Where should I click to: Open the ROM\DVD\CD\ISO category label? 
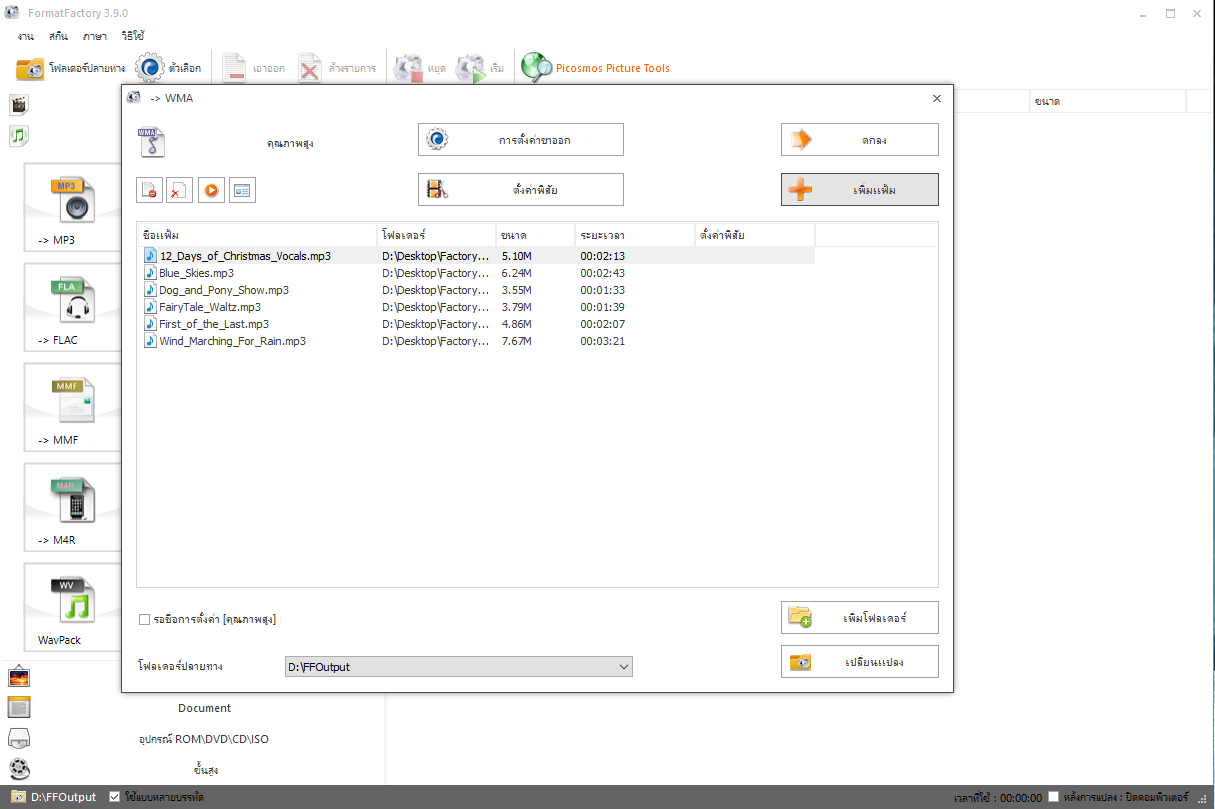[x=204, y=739]
